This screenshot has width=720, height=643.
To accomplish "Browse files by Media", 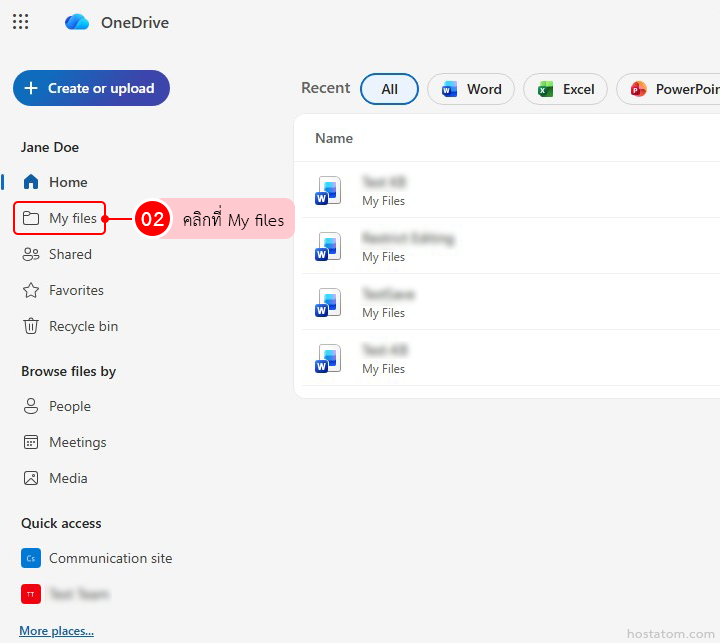I will pos(68,479).
